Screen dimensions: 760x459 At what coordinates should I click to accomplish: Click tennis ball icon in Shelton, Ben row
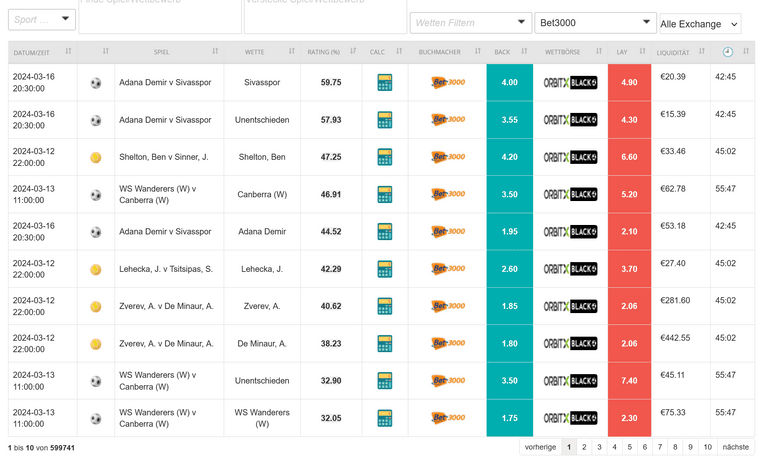tap(96, 158)
